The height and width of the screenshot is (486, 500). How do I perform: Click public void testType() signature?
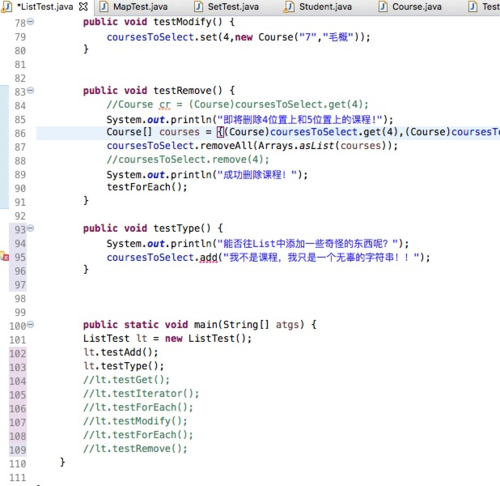pos(153,228)
